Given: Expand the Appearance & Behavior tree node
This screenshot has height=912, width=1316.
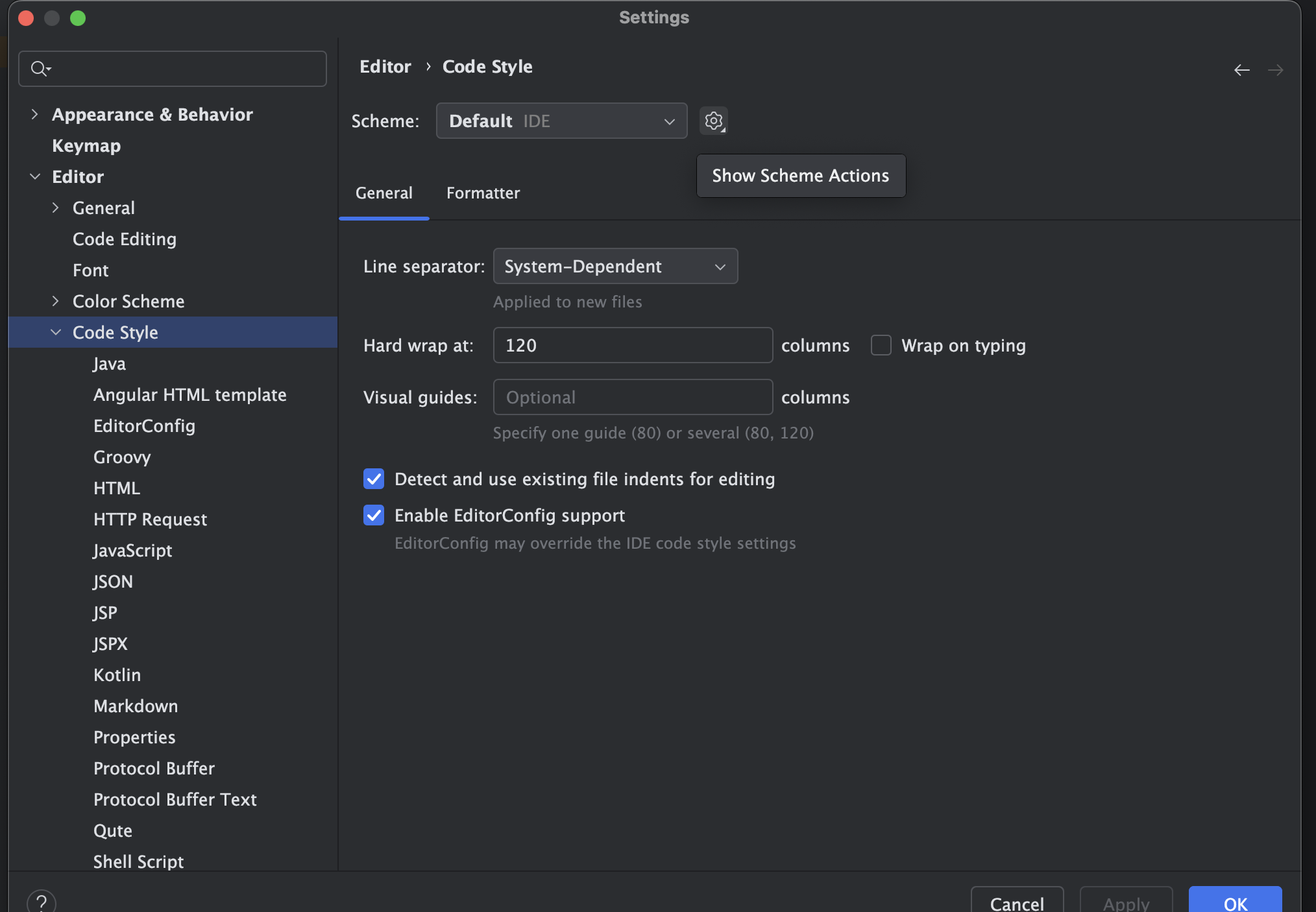Looking at the screenshot, I should pos(34,114).
